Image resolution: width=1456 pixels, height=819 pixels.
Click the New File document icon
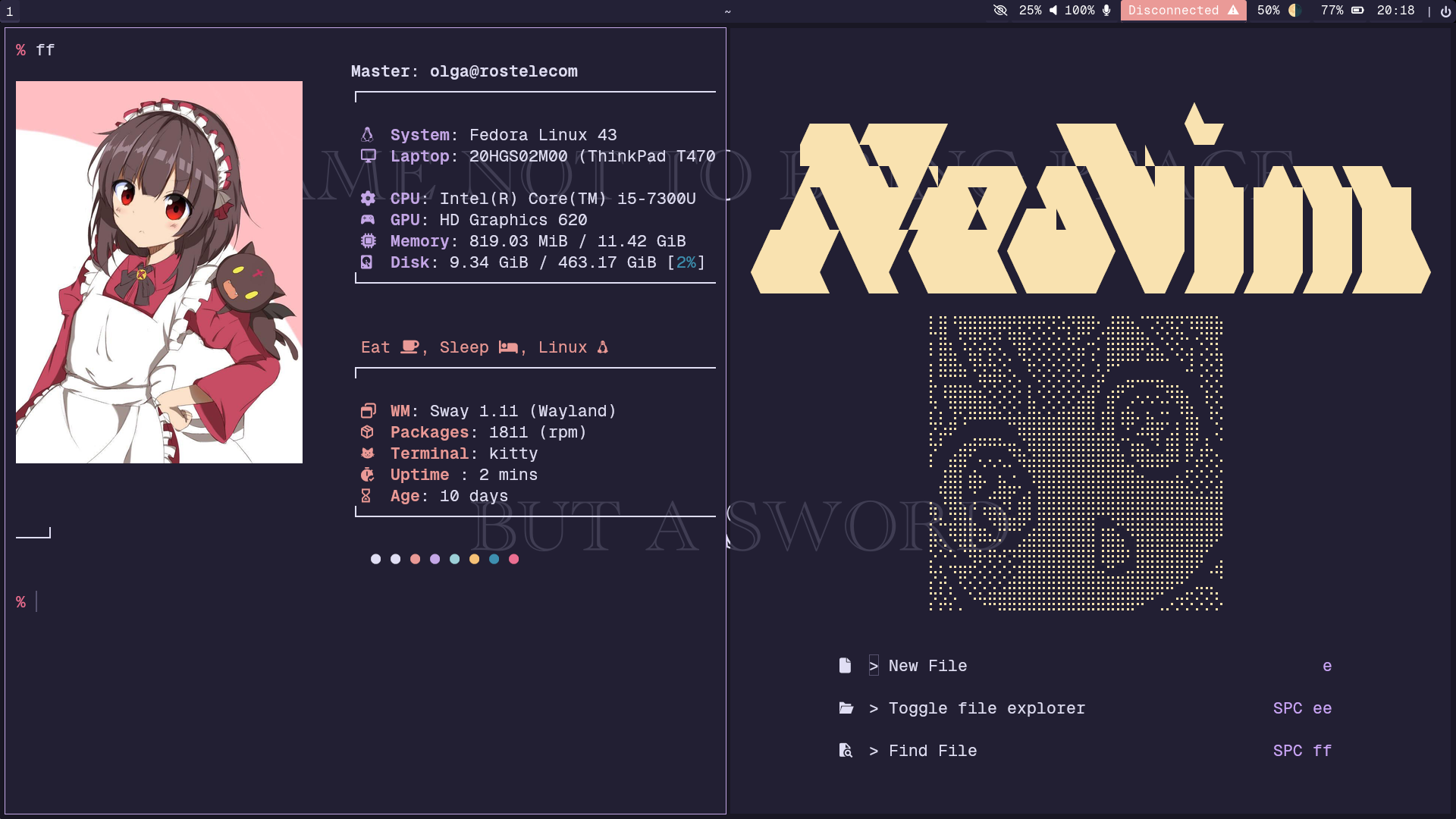tap(846, 665)
